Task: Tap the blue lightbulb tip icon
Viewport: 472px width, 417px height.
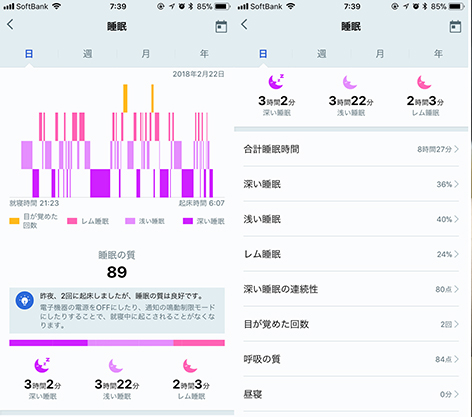Action: coord(25,300)
